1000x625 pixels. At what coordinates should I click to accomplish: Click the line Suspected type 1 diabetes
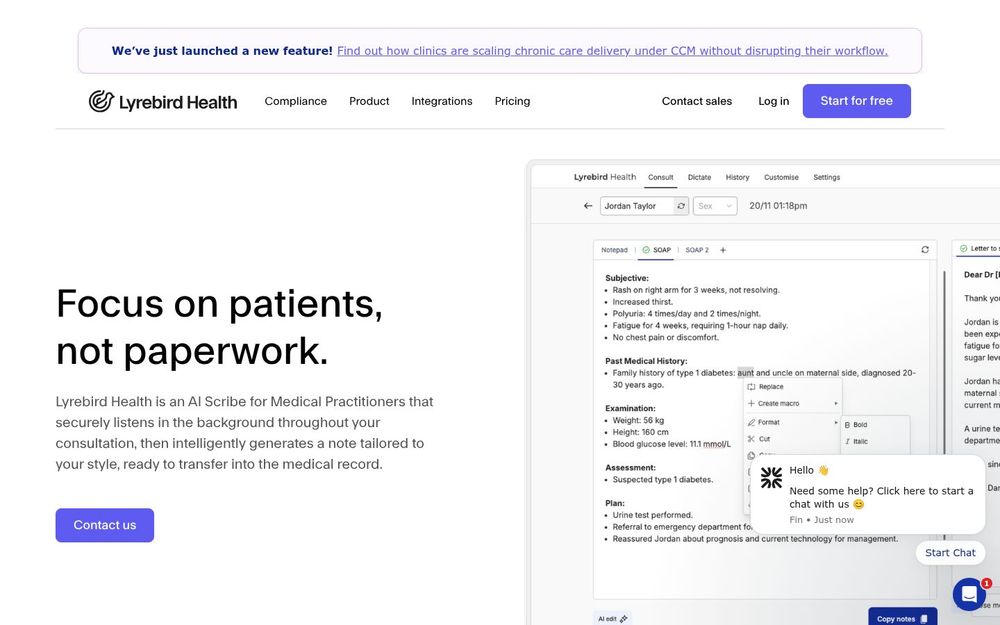(x=663, y=480)
